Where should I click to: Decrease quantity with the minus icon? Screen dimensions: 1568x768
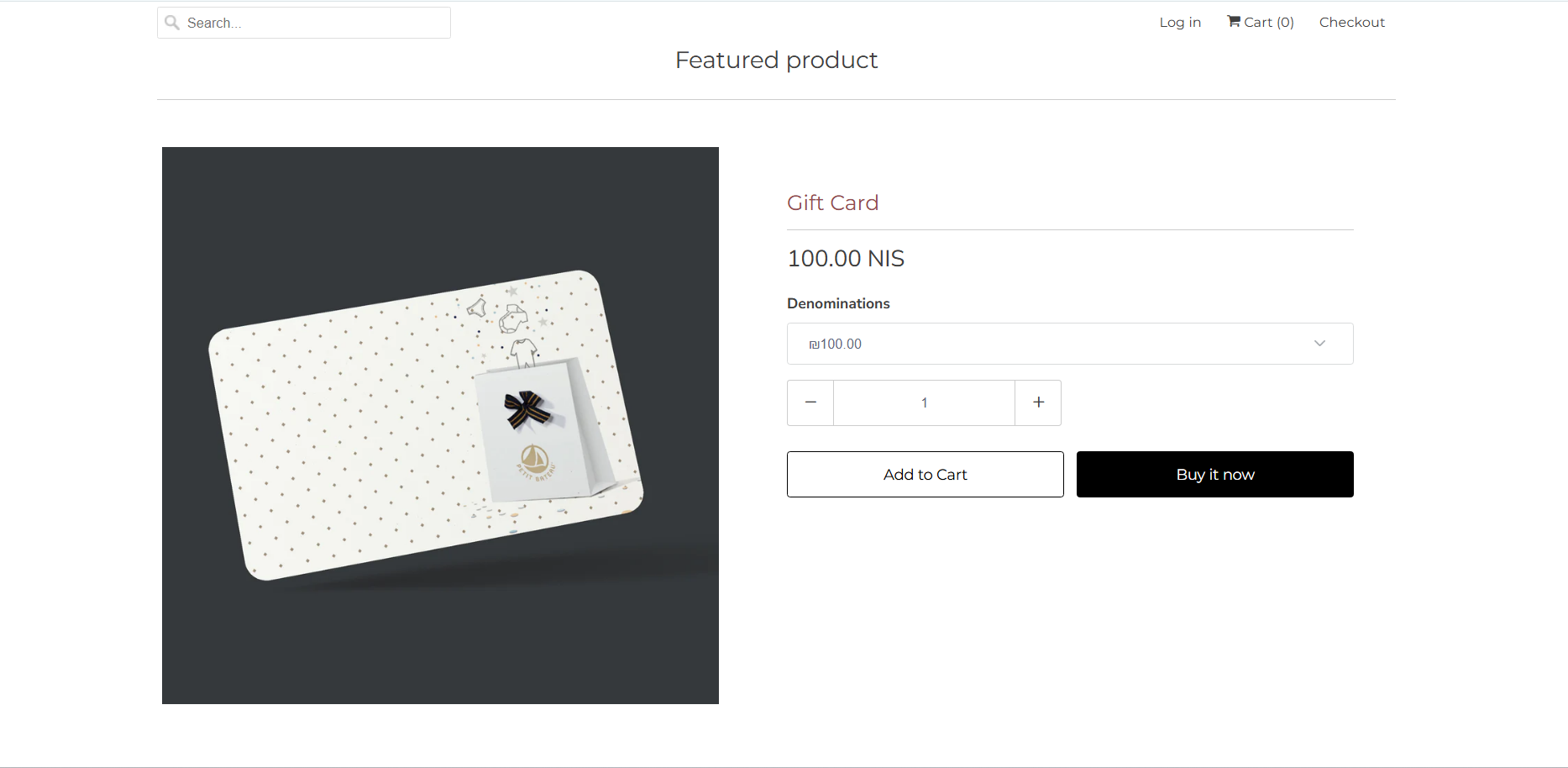[x=810, y=402]
